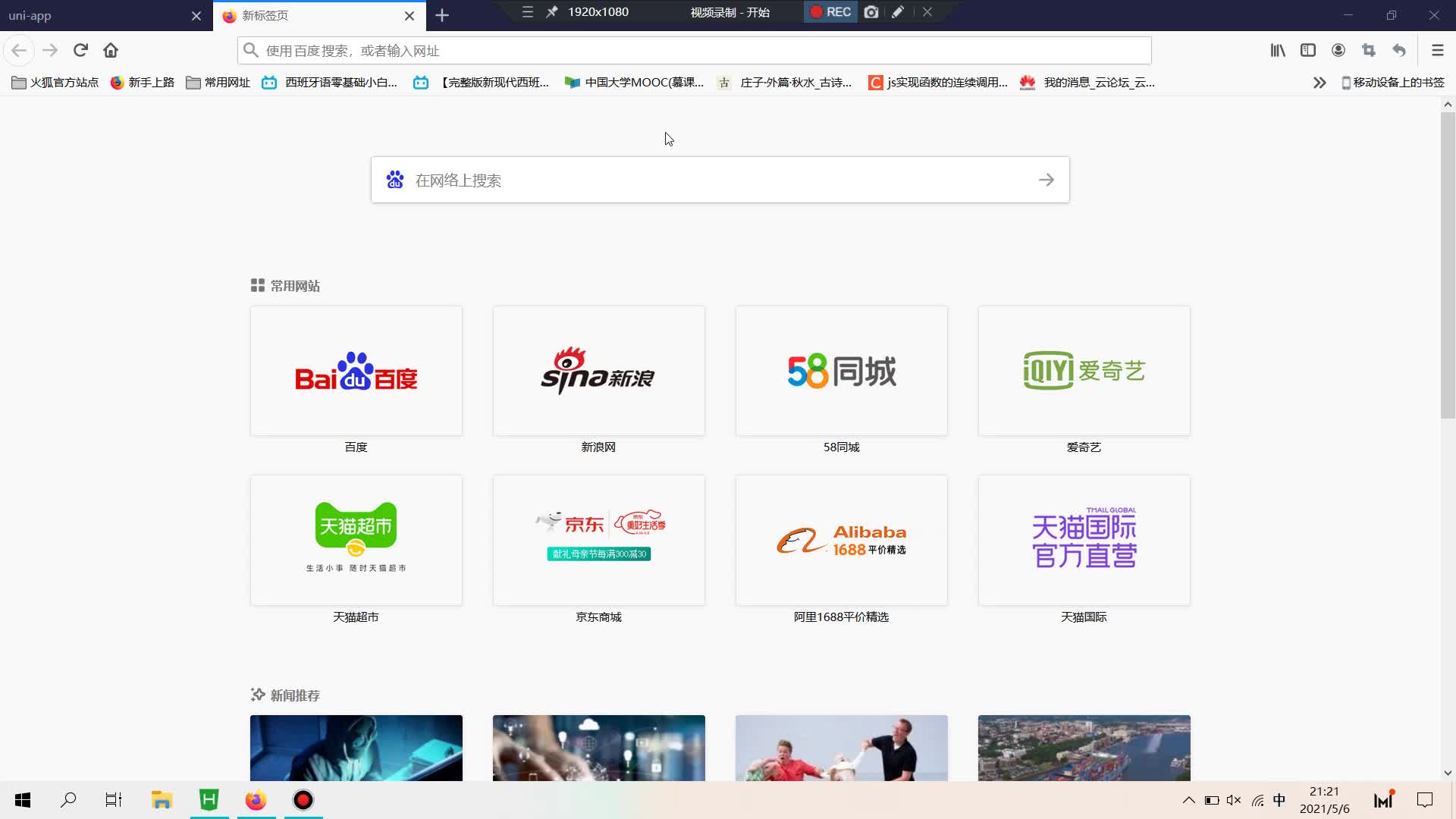
Task: Open a new tab with the plus button
Action: tap(442, 15)
